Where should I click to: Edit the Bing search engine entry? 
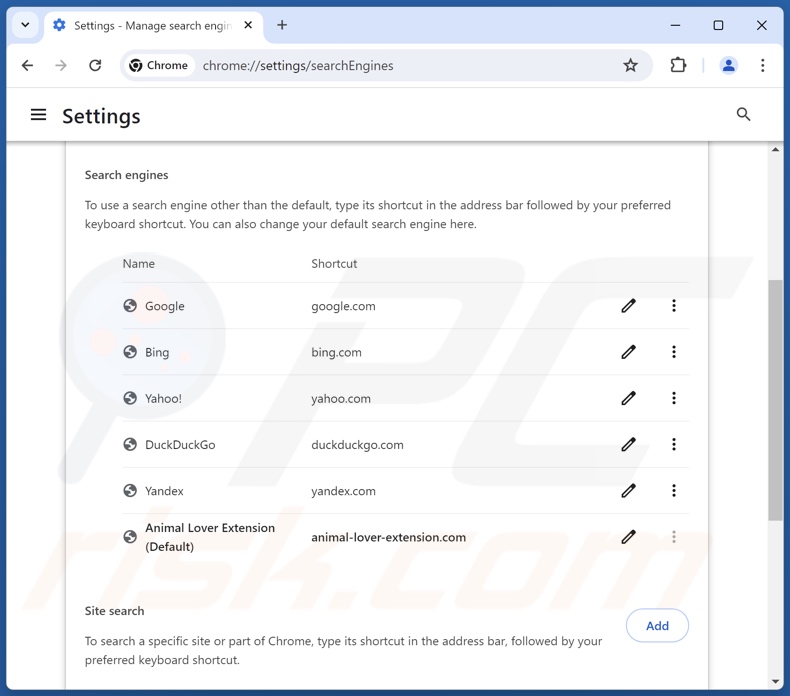628,352
